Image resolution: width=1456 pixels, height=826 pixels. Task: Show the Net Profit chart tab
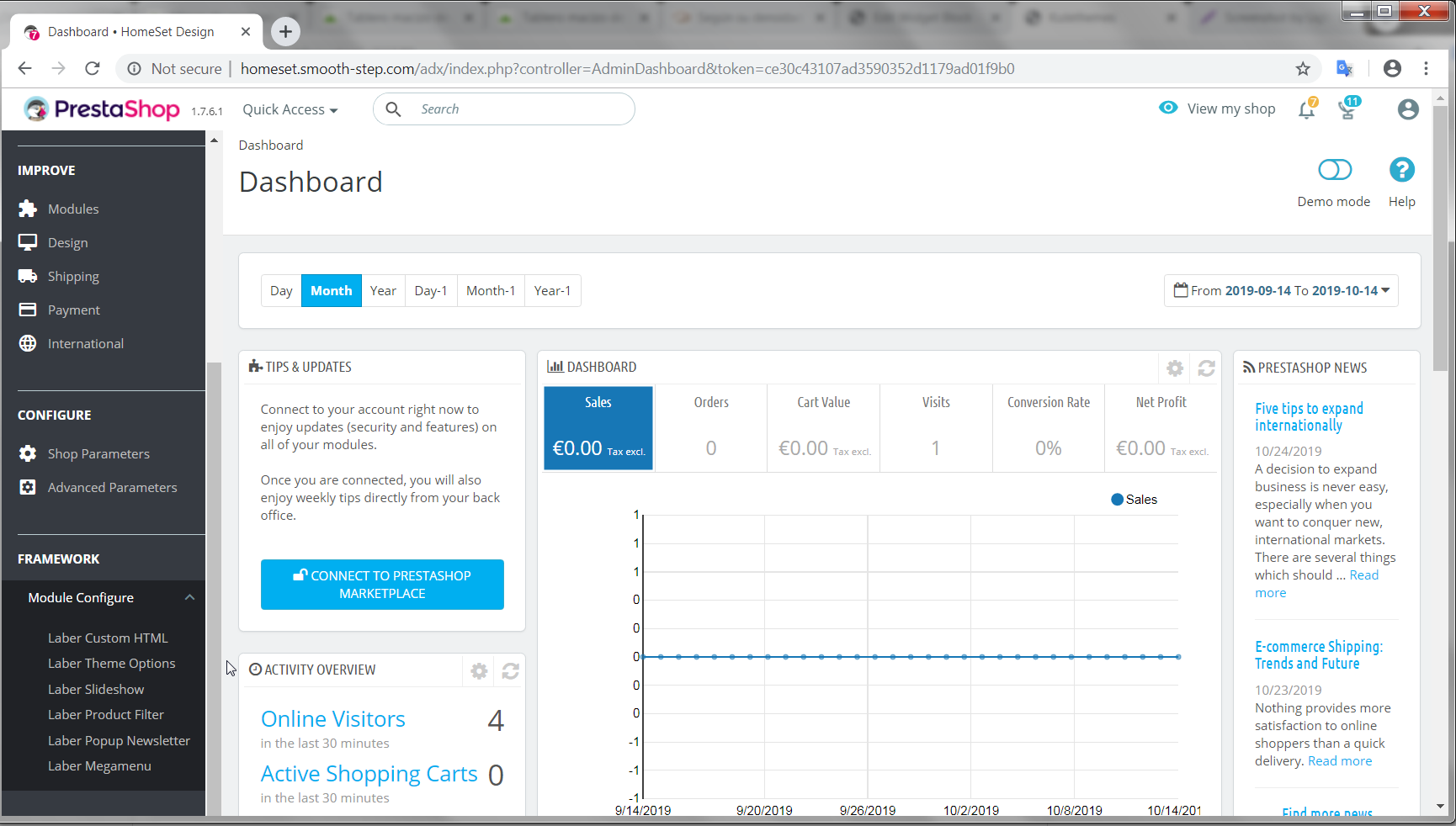1161,427
